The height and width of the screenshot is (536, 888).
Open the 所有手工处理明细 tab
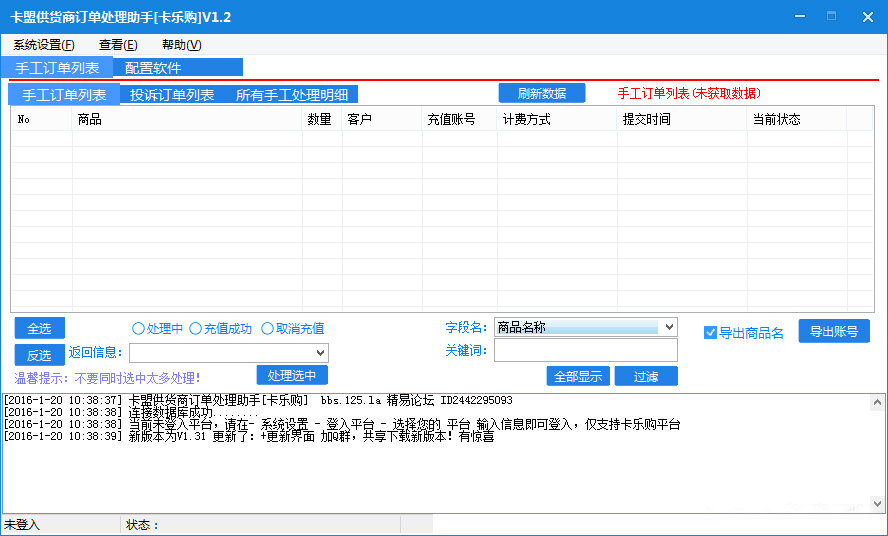[292, 95]
